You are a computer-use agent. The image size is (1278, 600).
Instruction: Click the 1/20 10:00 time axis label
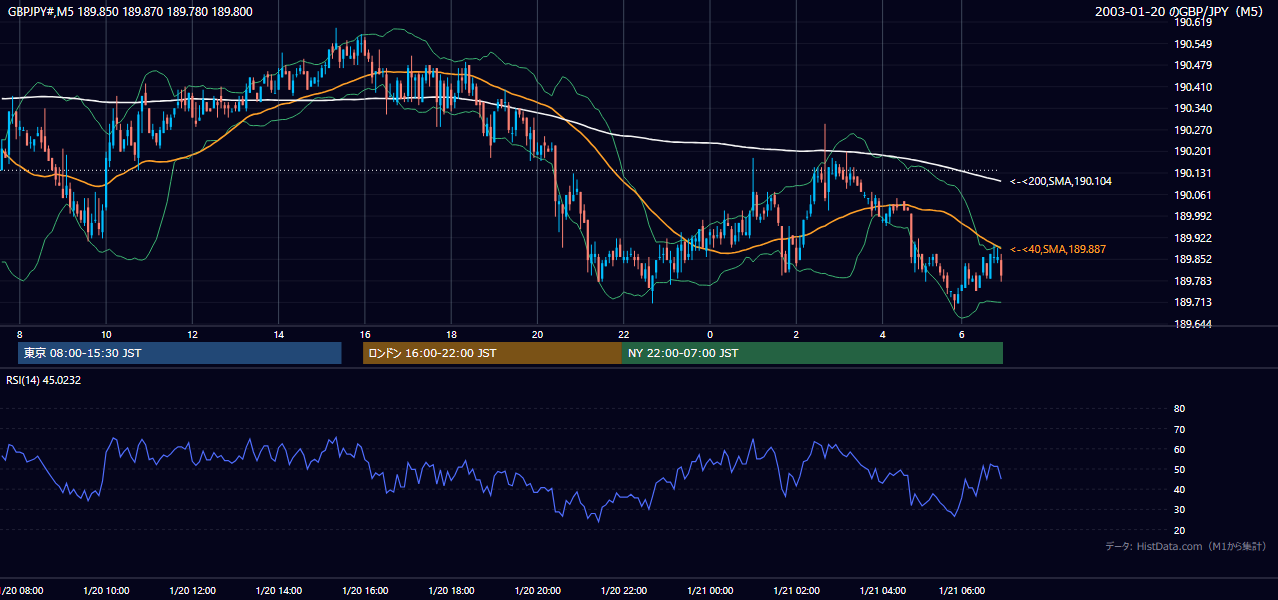pyautogui.click(x=106, y=590)
